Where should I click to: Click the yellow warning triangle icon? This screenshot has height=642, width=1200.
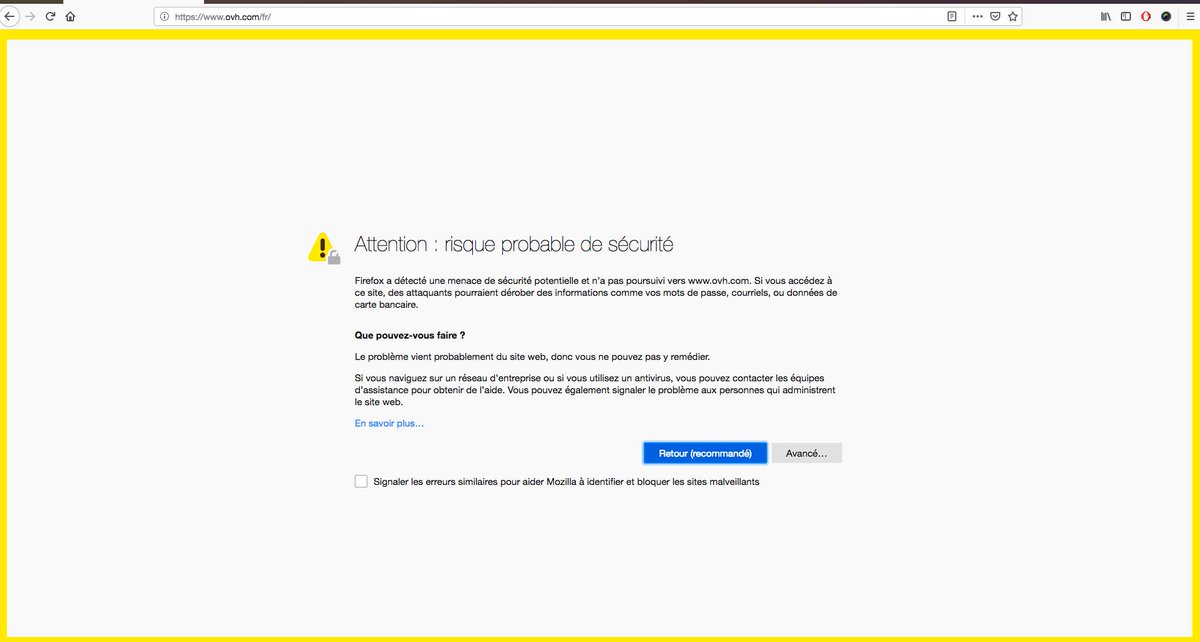[324, 247]
